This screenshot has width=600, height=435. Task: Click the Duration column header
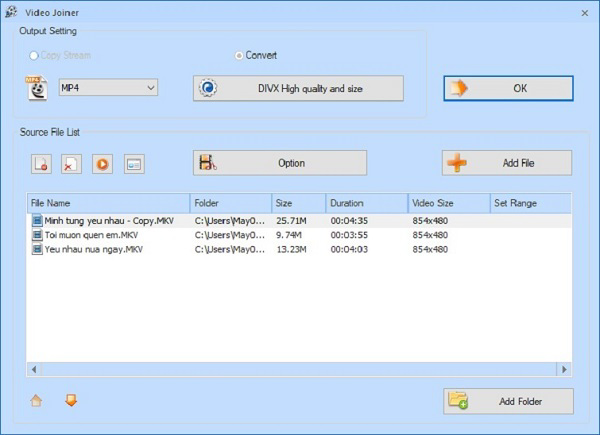click(366, 203)
